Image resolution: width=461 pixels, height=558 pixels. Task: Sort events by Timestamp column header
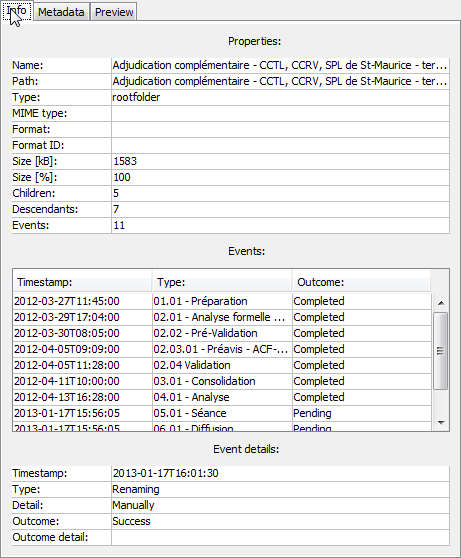pyautogui.click(x=82, y=282)
